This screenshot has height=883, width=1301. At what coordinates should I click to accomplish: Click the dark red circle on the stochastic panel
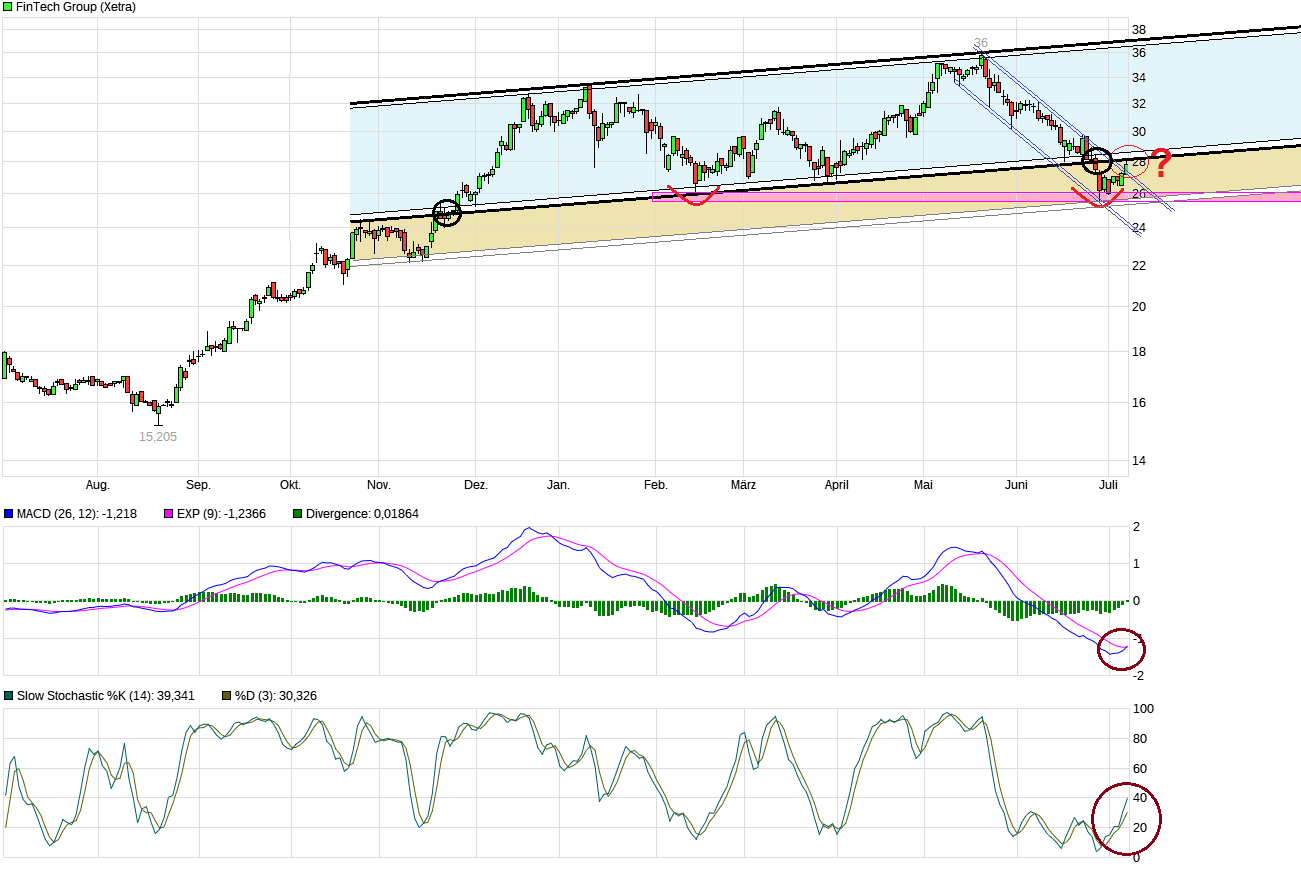(1127, 819)
